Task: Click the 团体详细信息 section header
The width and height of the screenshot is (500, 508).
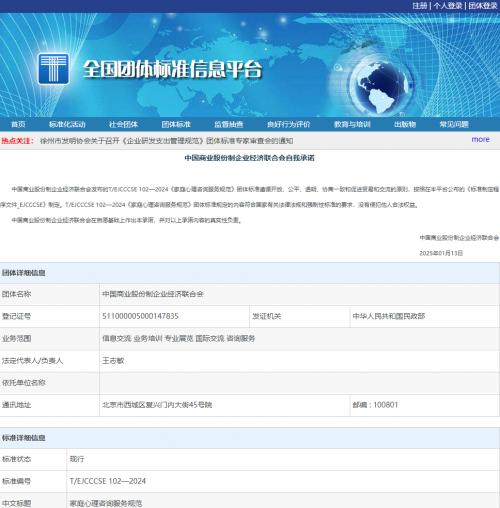Action: [23, 273]
